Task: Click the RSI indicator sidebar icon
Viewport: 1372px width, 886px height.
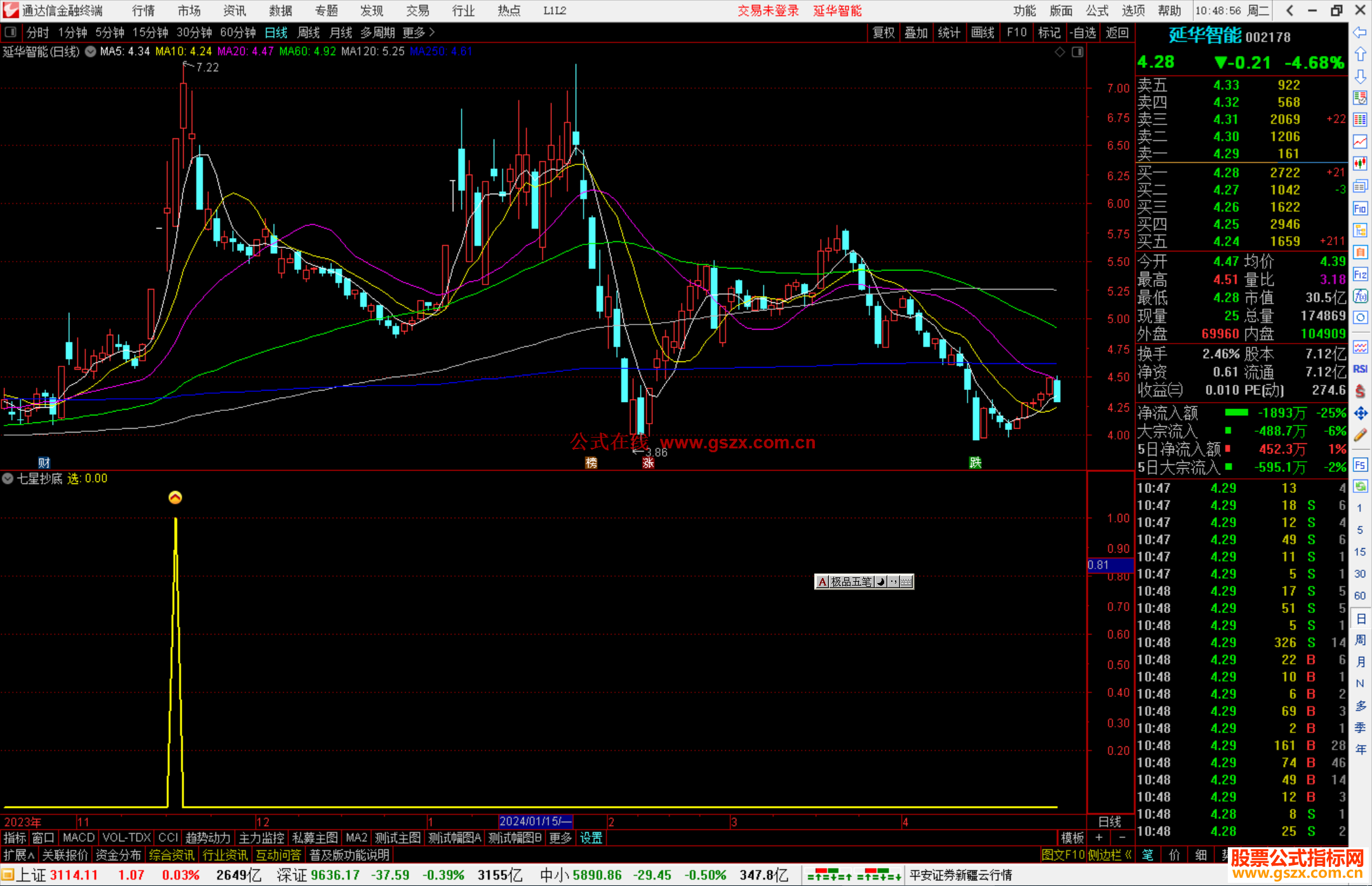Action: (1360, 369)
